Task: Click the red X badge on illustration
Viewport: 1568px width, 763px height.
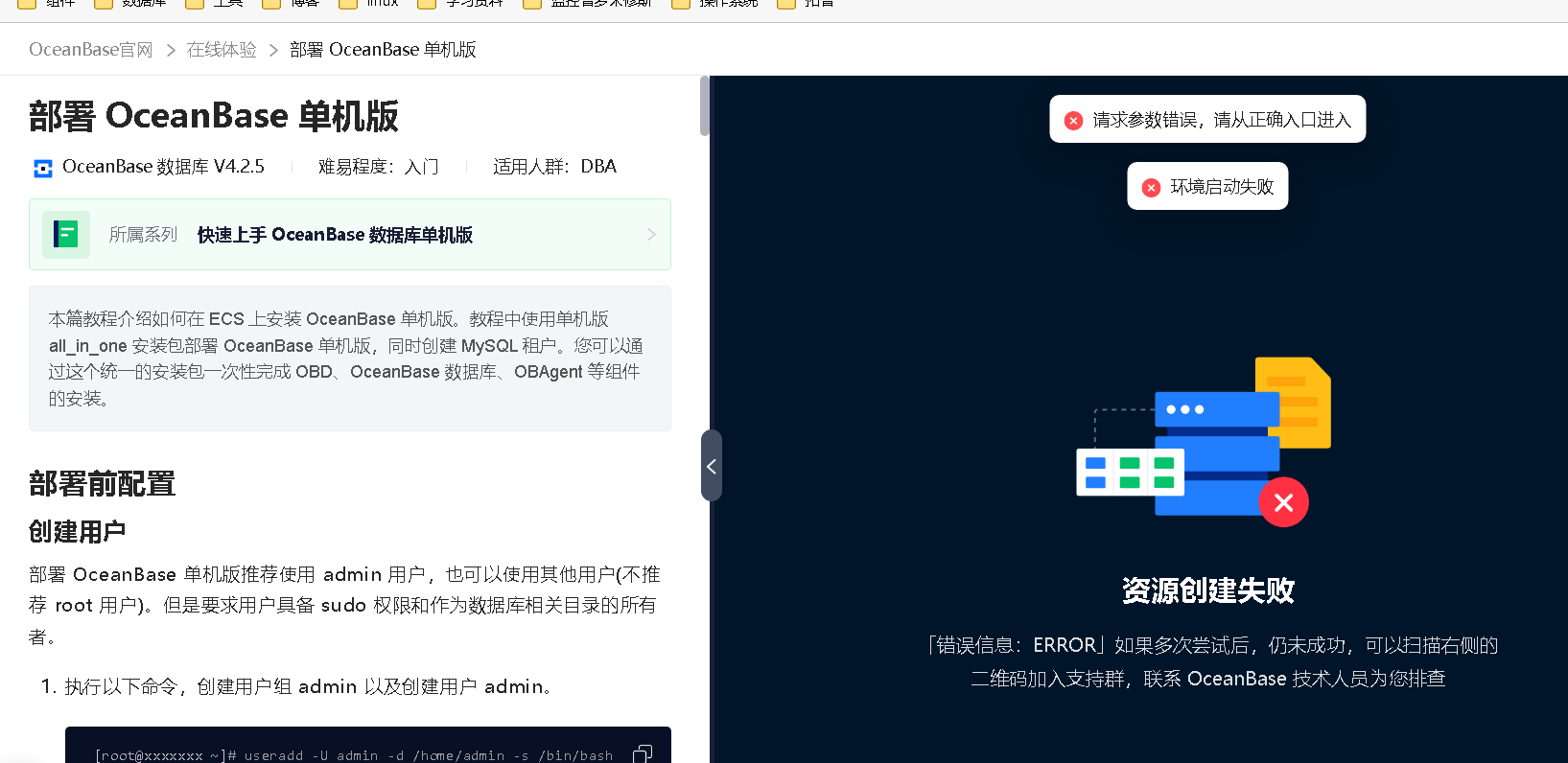Action: click(1284, 502)
